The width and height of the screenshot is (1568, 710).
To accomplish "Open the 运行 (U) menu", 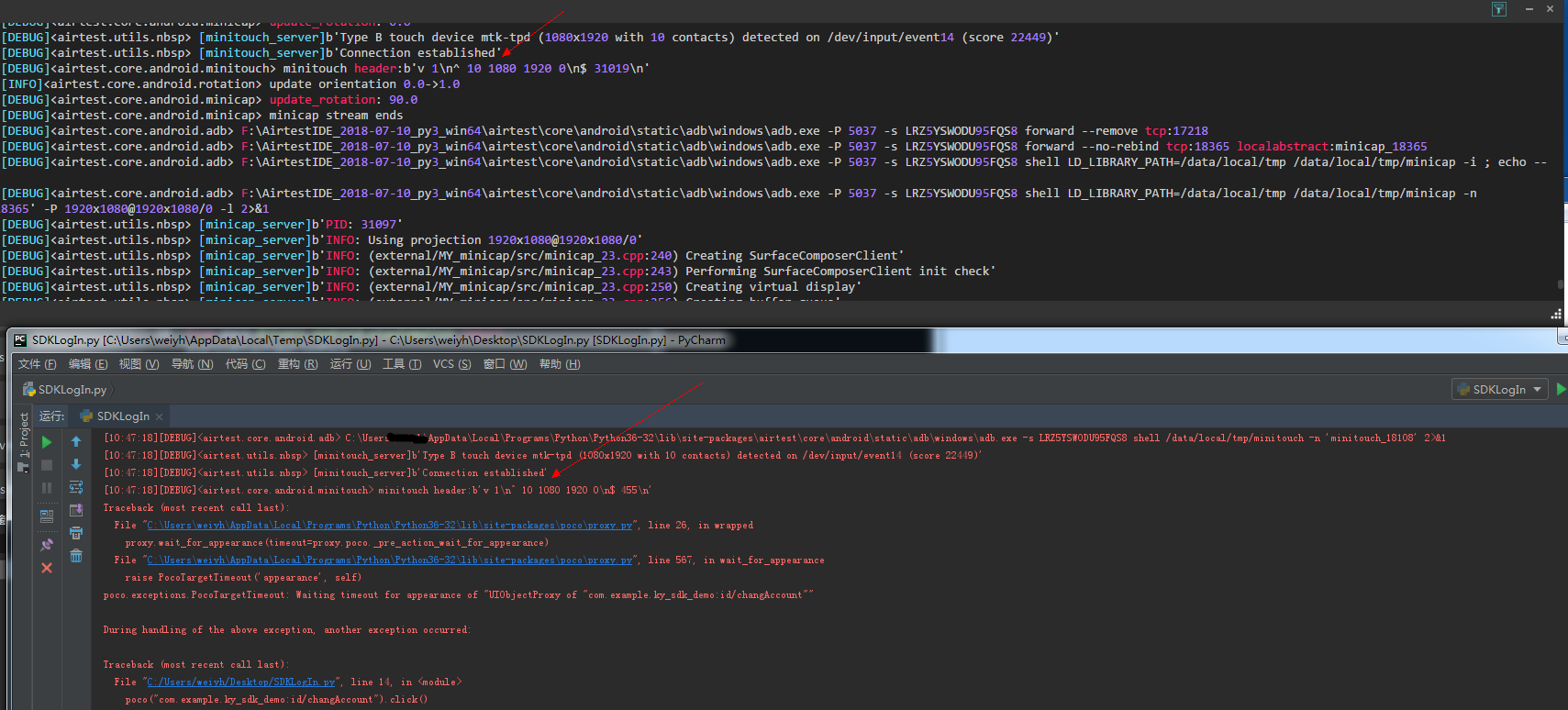I will pos(350,364).
